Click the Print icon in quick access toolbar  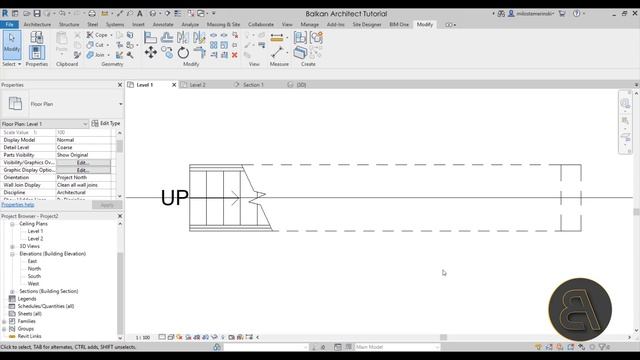tap(92, 13)
